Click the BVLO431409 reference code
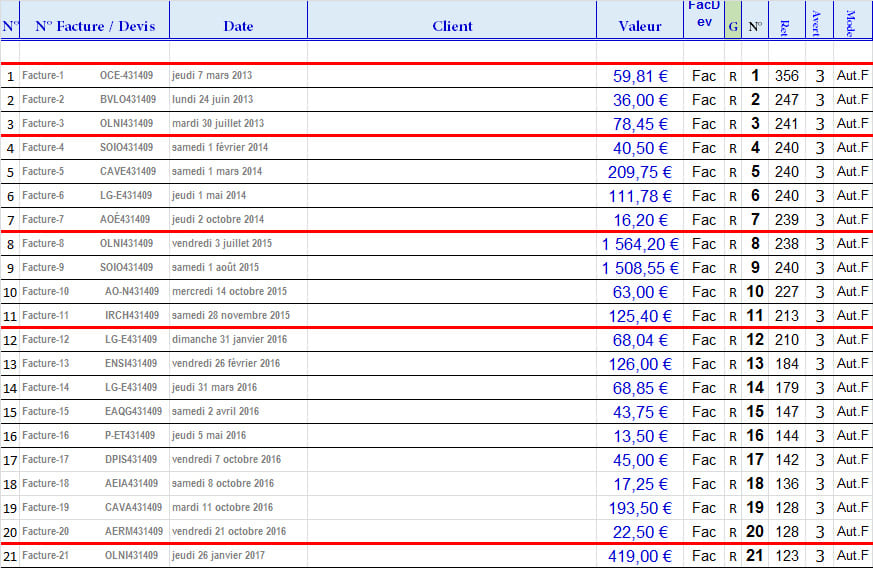This screenshot has height=568, width=873. 128,100
